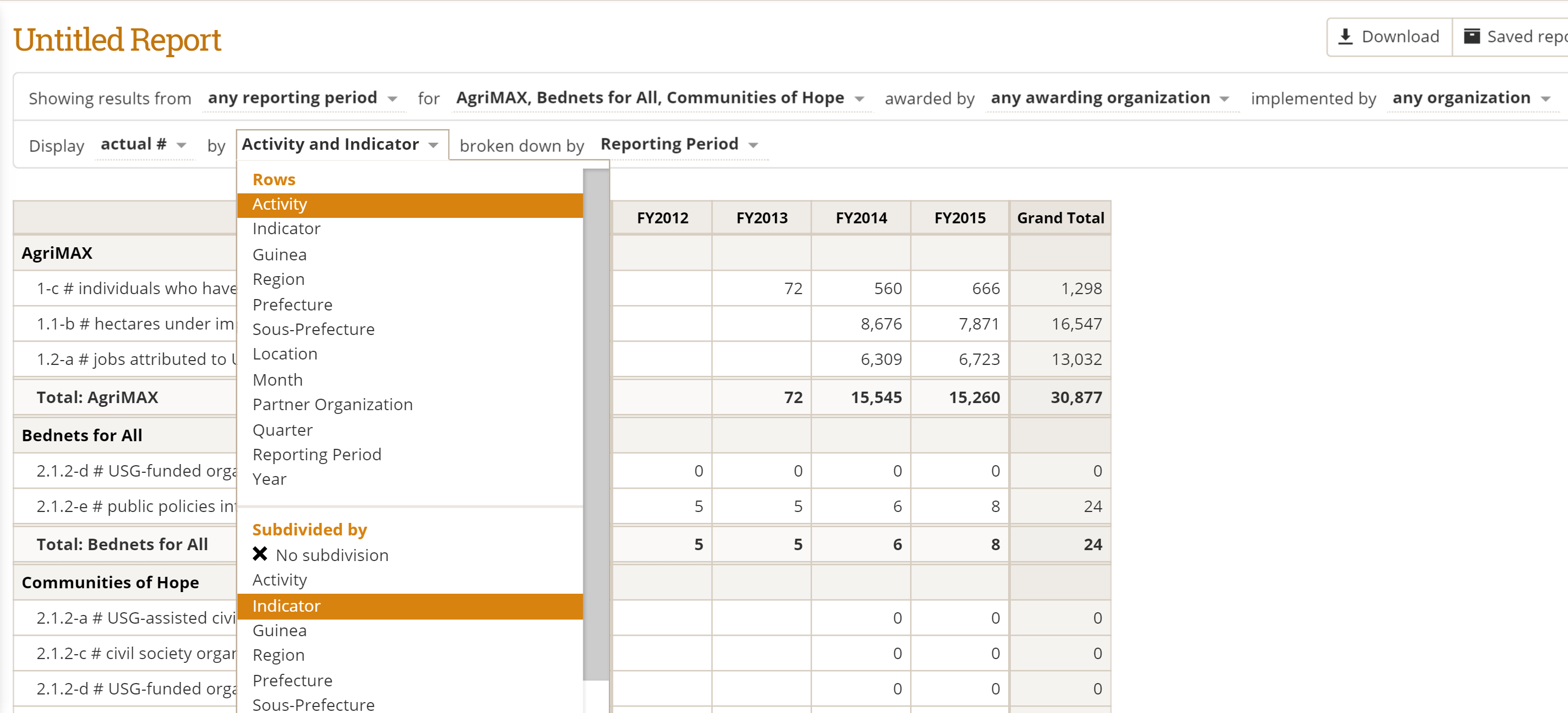Pick Year in the Rows list

click(x=269, y=479)
